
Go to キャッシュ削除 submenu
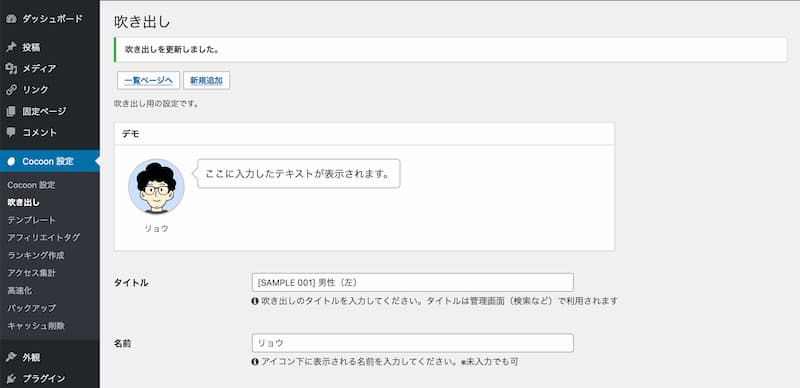click(x=36, y=326)
